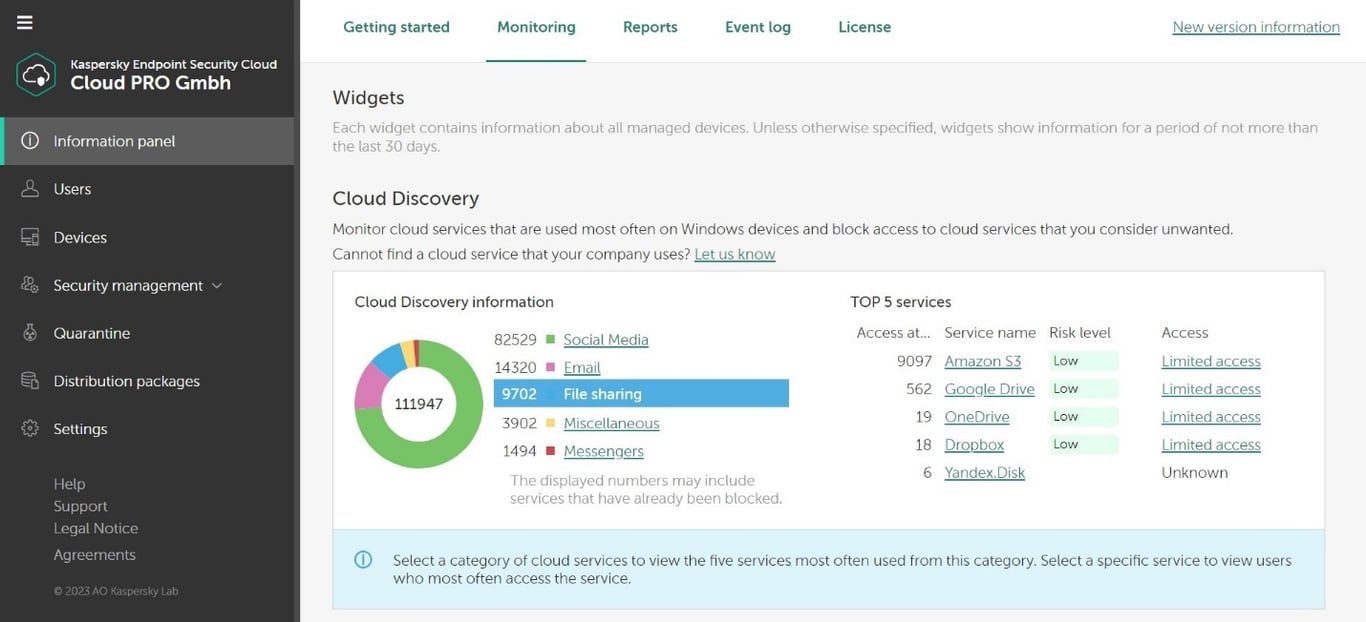Click the info icon in the tip banner
The width and height of the screenshot is (1366, 622).
363,560
